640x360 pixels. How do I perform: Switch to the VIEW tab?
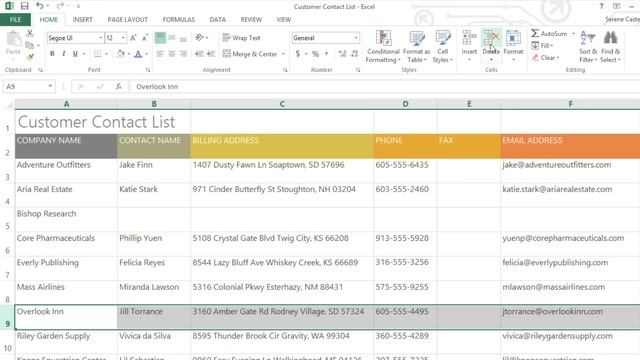pos(284,20)
